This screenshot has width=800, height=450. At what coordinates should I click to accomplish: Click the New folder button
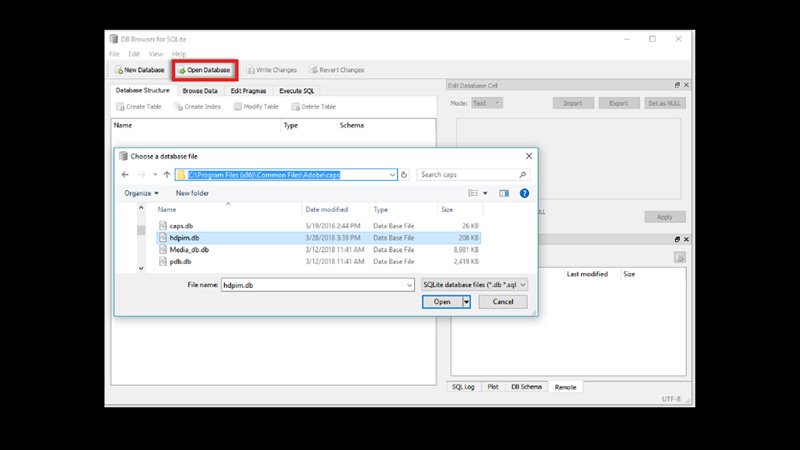[x=192, y=193]
